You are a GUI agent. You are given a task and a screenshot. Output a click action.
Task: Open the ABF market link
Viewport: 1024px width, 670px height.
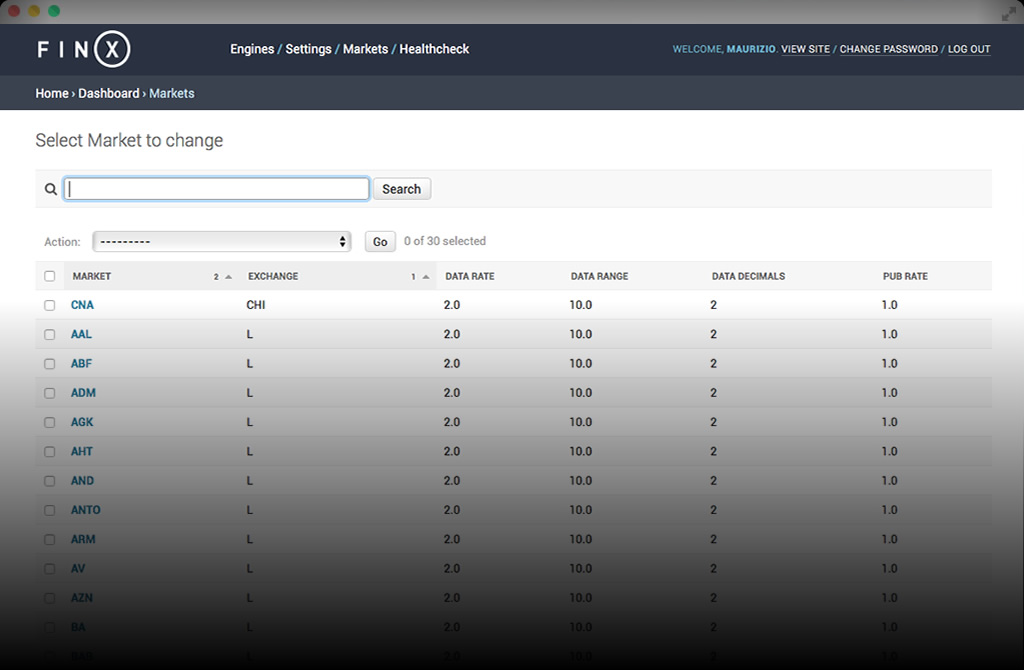coord(81,364)
